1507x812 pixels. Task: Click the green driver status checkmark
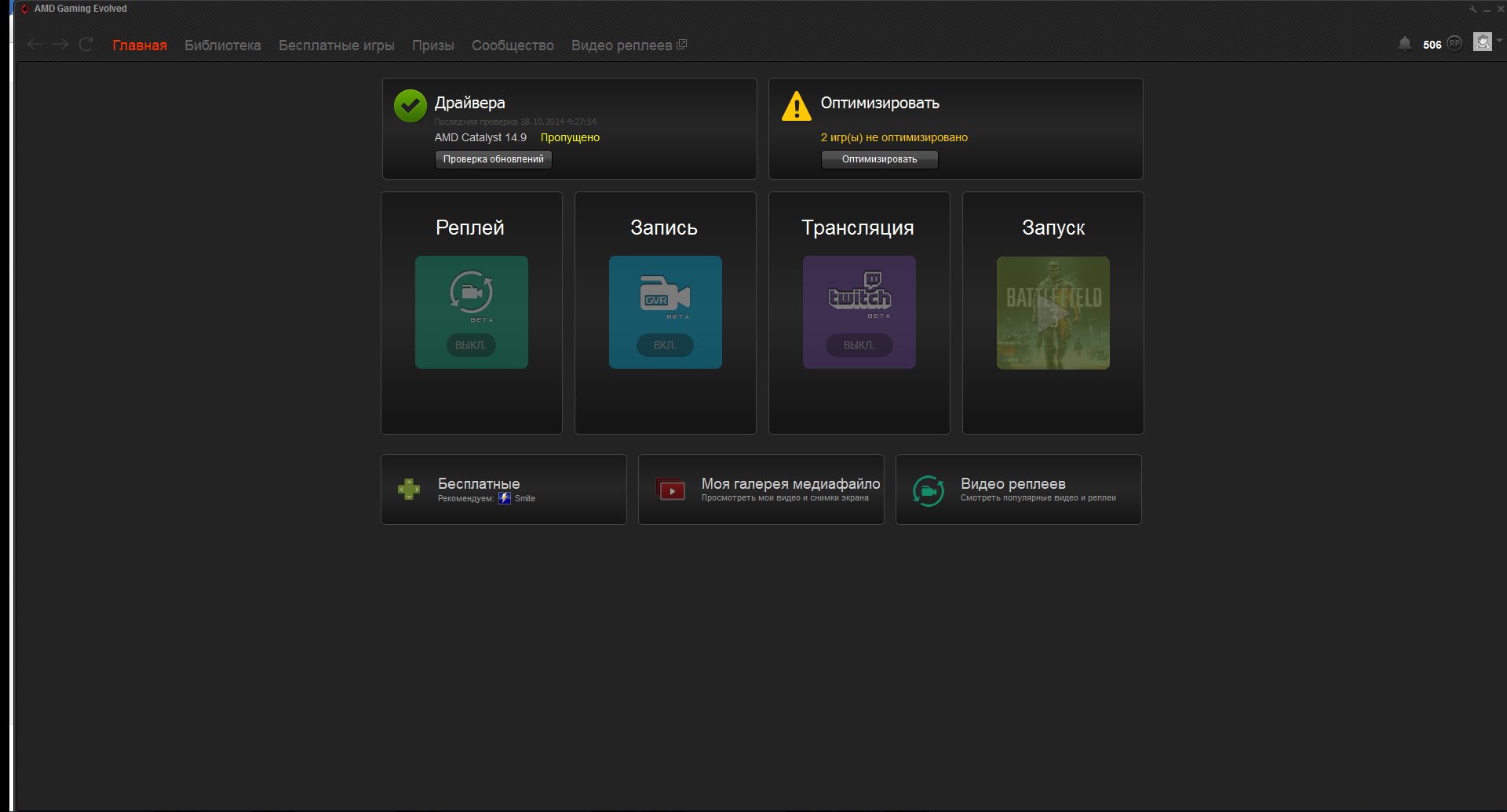coord(411,106)
